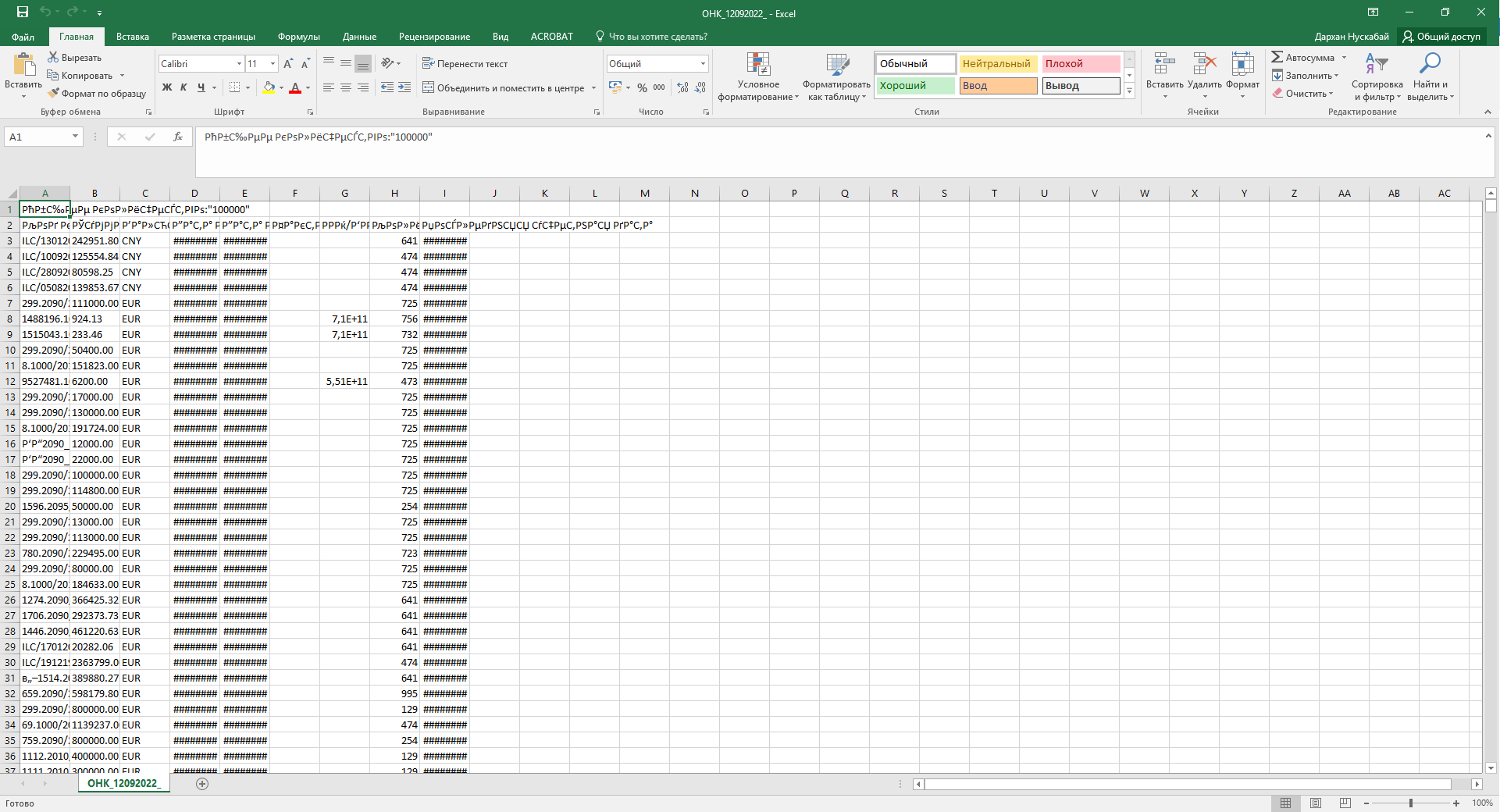Screen dimensions: 1500x812
Task: Click the percent style icon
Action: click(642, 88)
